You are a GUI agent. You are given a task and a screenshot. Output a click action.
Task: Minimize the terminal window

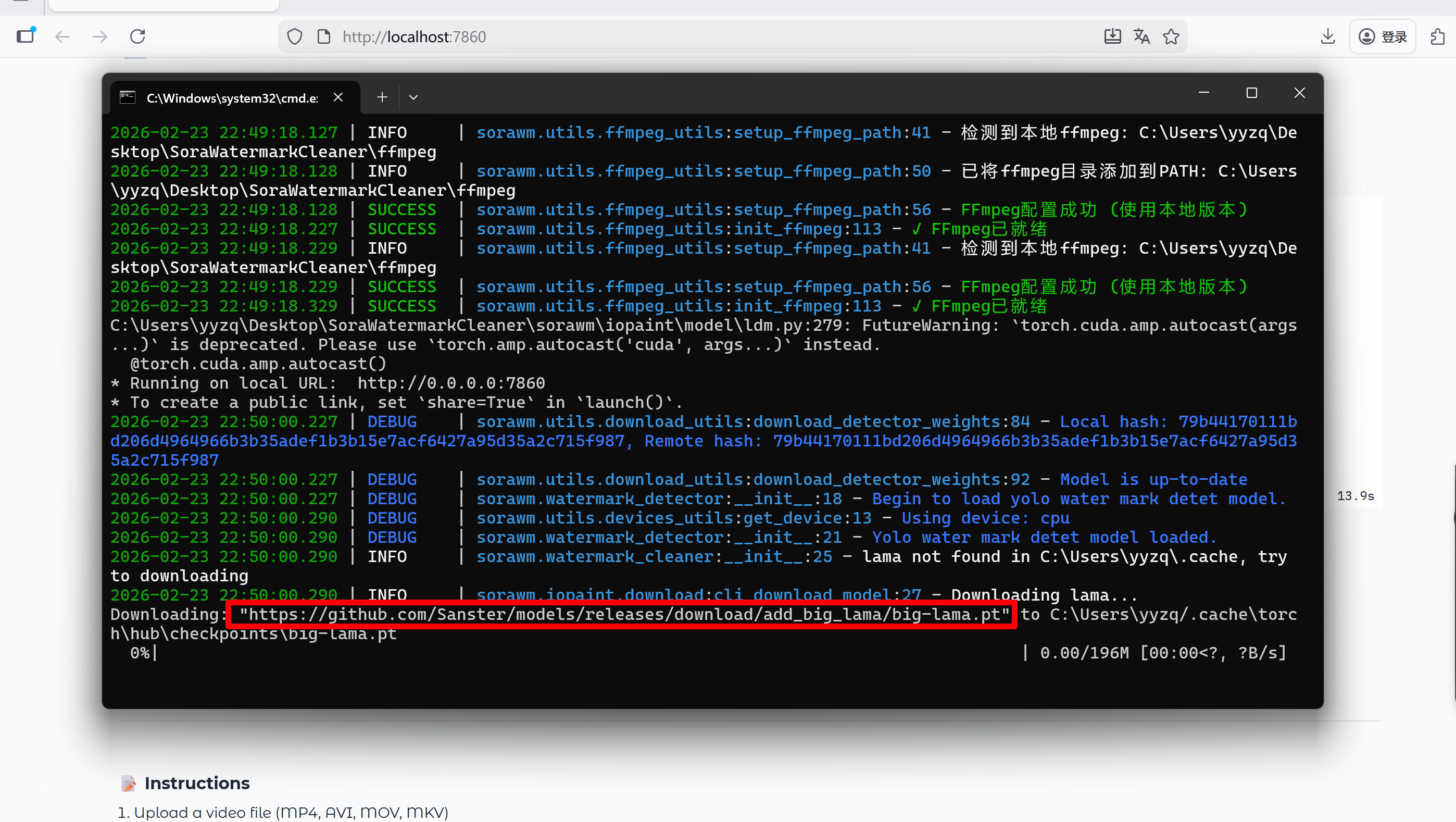[1203, 93]
